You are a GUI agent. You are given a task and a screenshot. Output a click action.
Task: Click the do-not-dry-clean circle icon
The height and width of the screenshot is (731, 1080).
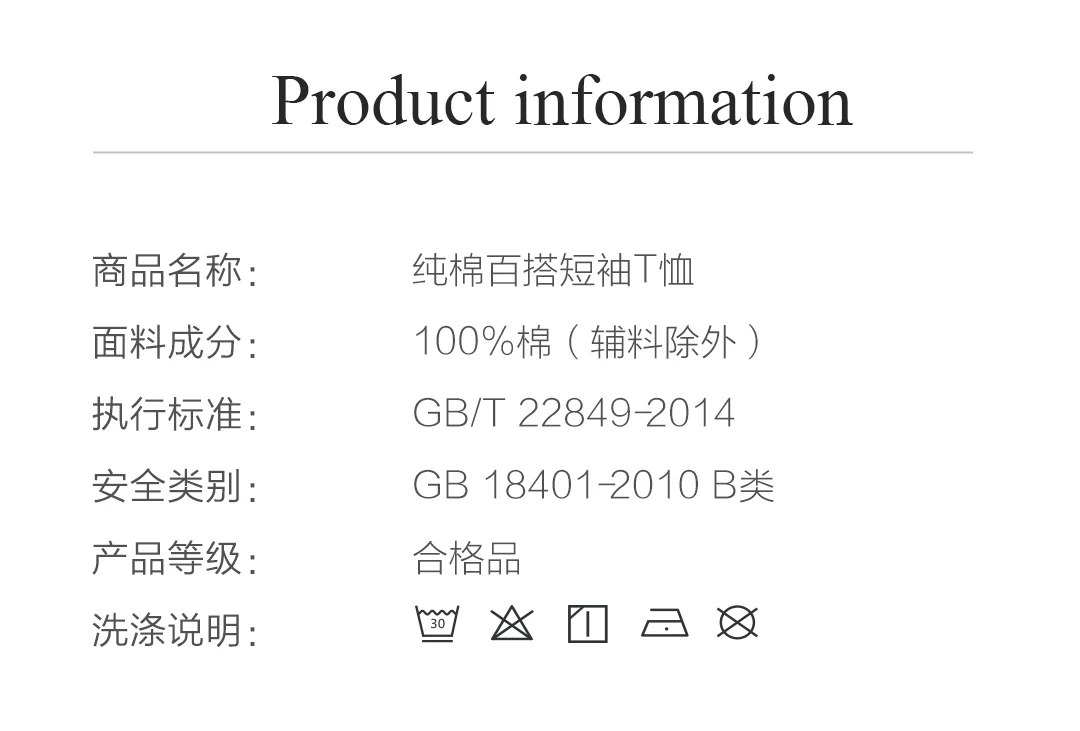pos(737,623)
